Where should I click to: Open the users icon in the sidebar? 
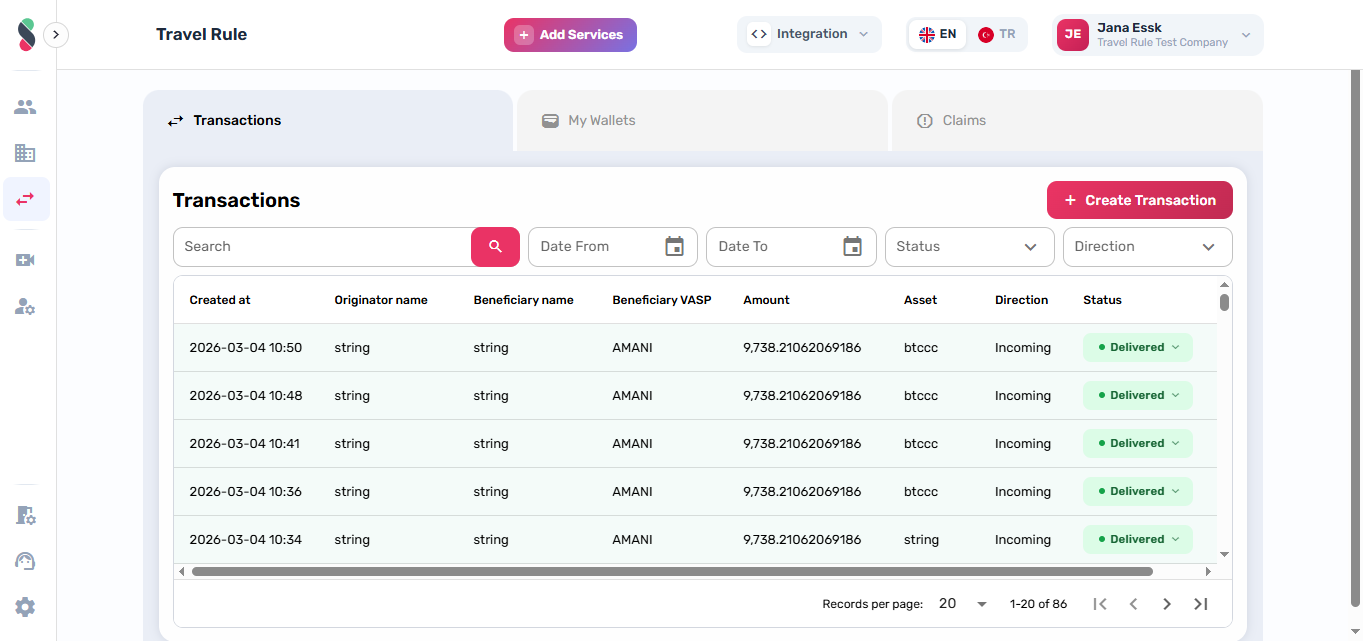[25, 107]
